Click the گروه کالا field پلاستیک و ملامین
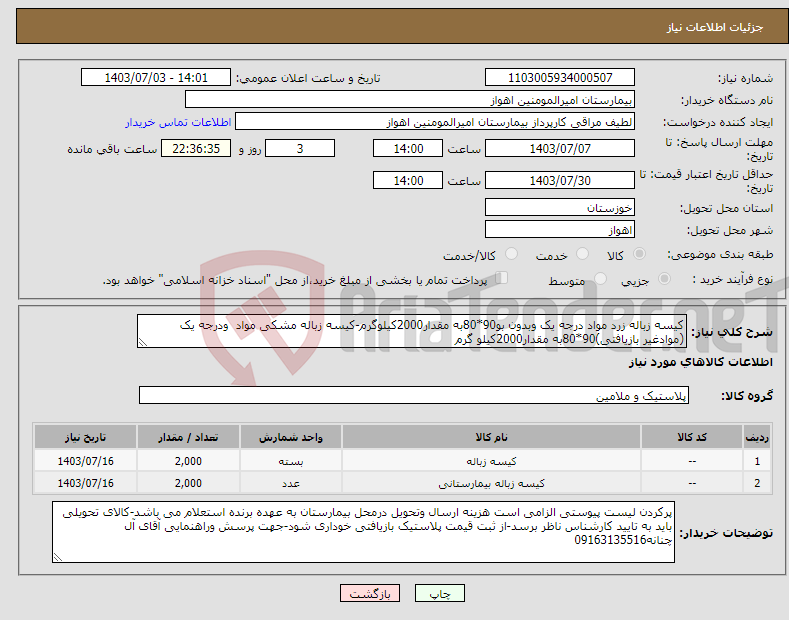The image size is (789, 620). [x=414, y=396]
